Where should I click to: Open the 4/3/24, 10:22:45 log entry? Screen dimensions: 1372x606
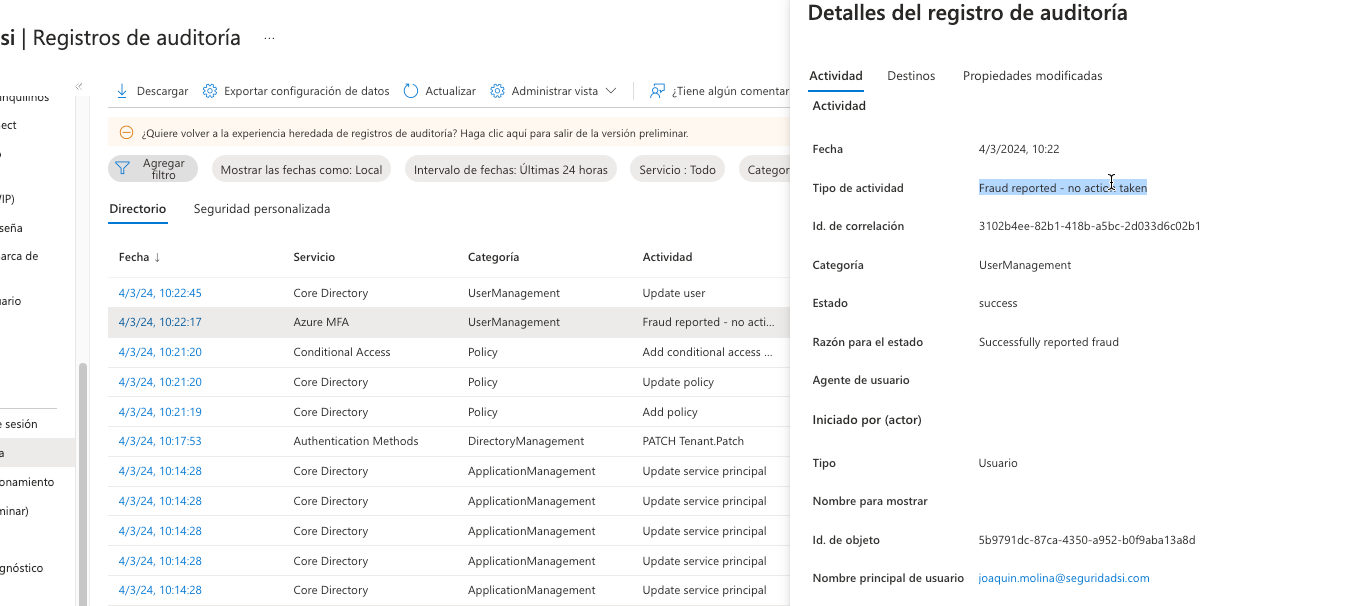click(x=160, y=293)
